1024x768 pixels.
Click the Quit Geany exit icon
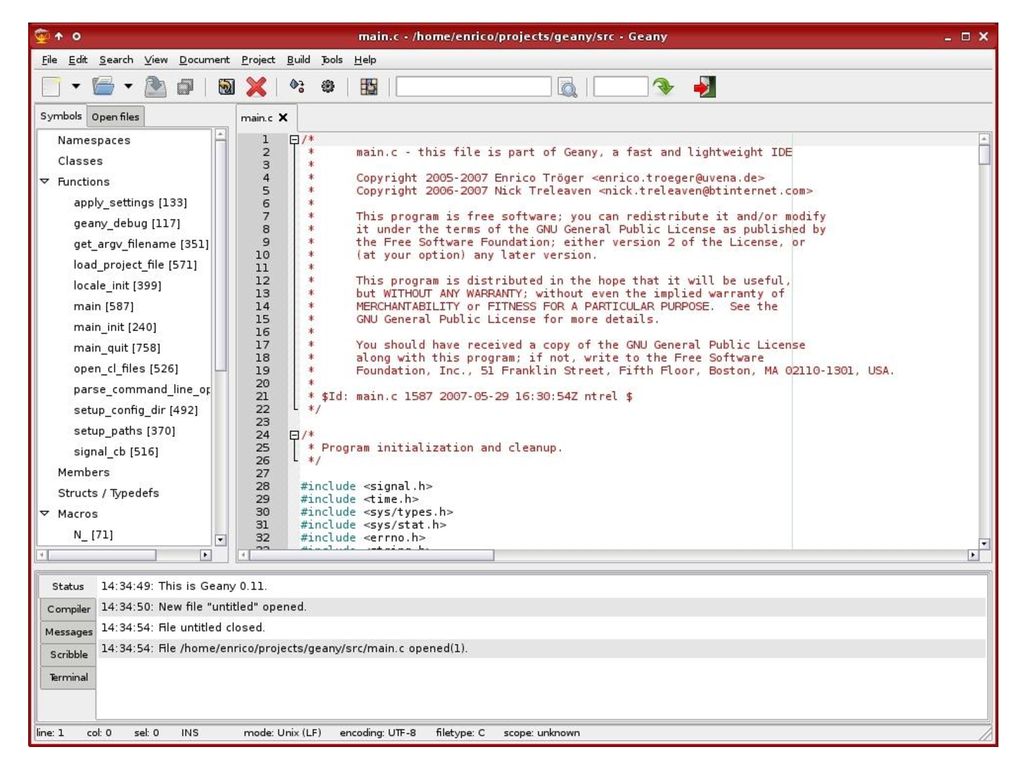point(705,87)
